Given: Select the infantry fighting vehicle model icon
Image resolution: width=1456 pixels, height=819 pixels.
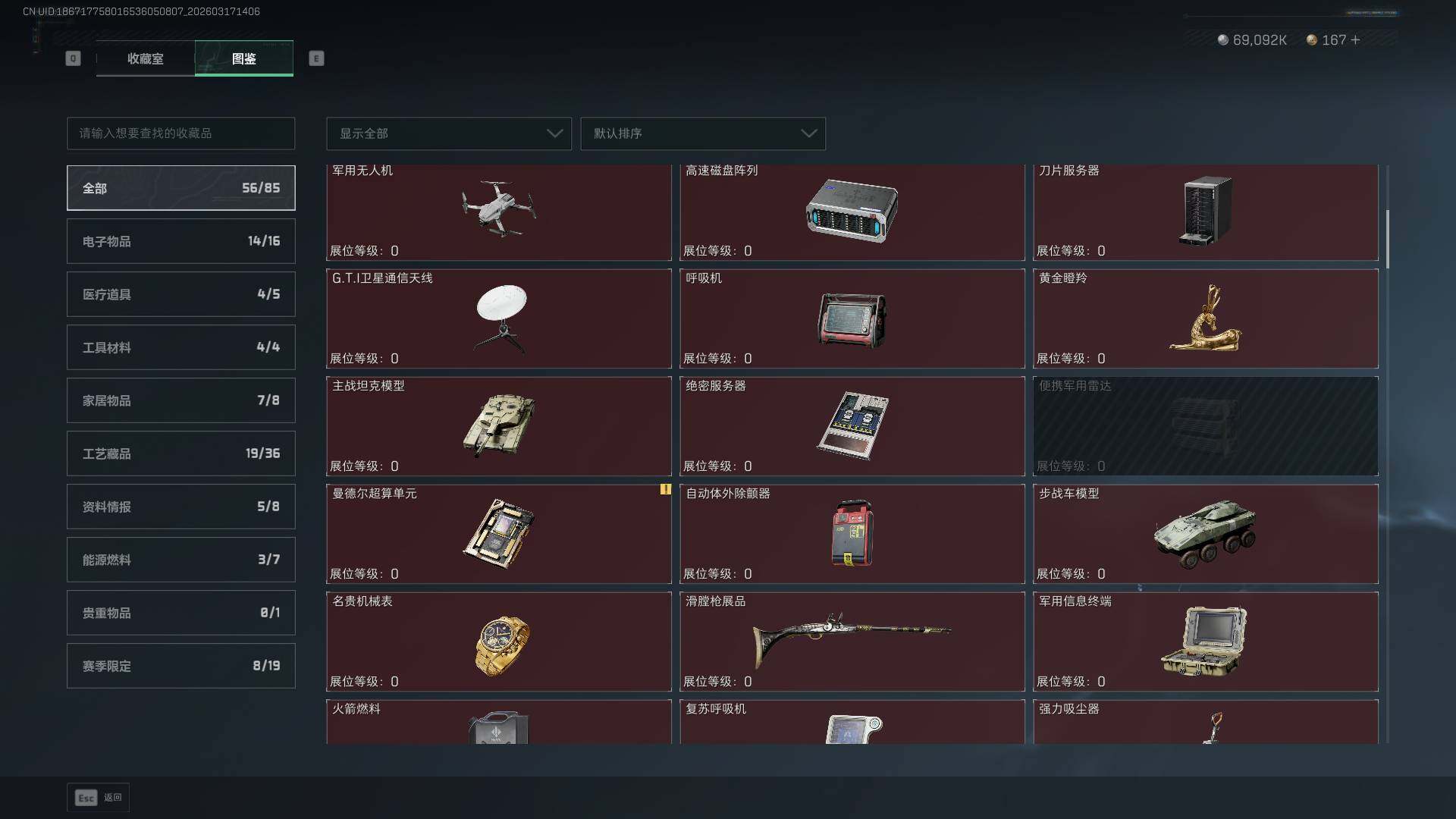Looking at the screenshot, I should point(1204,533).
